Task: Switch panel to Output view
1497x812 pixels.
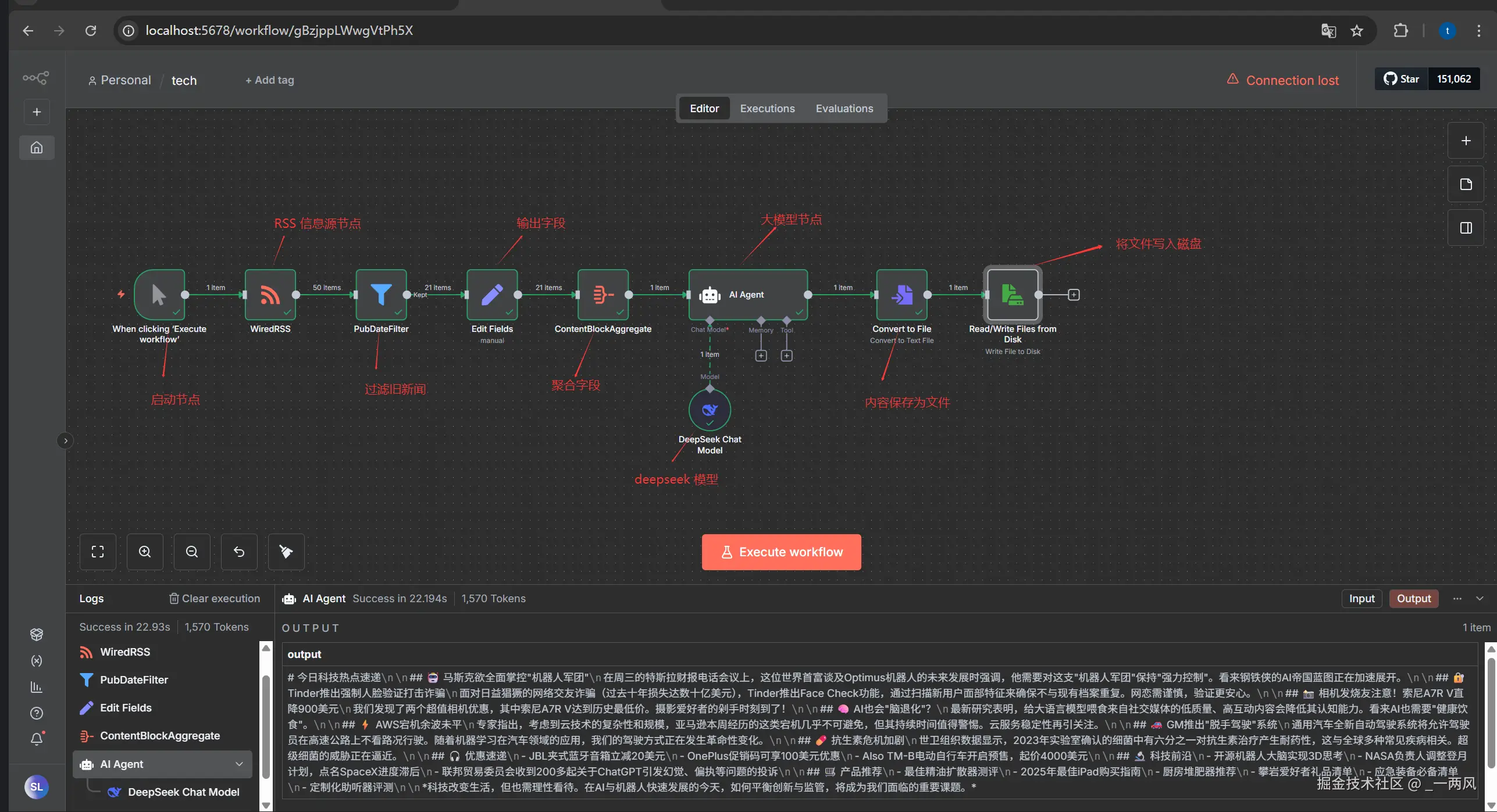Action: 1413,599
